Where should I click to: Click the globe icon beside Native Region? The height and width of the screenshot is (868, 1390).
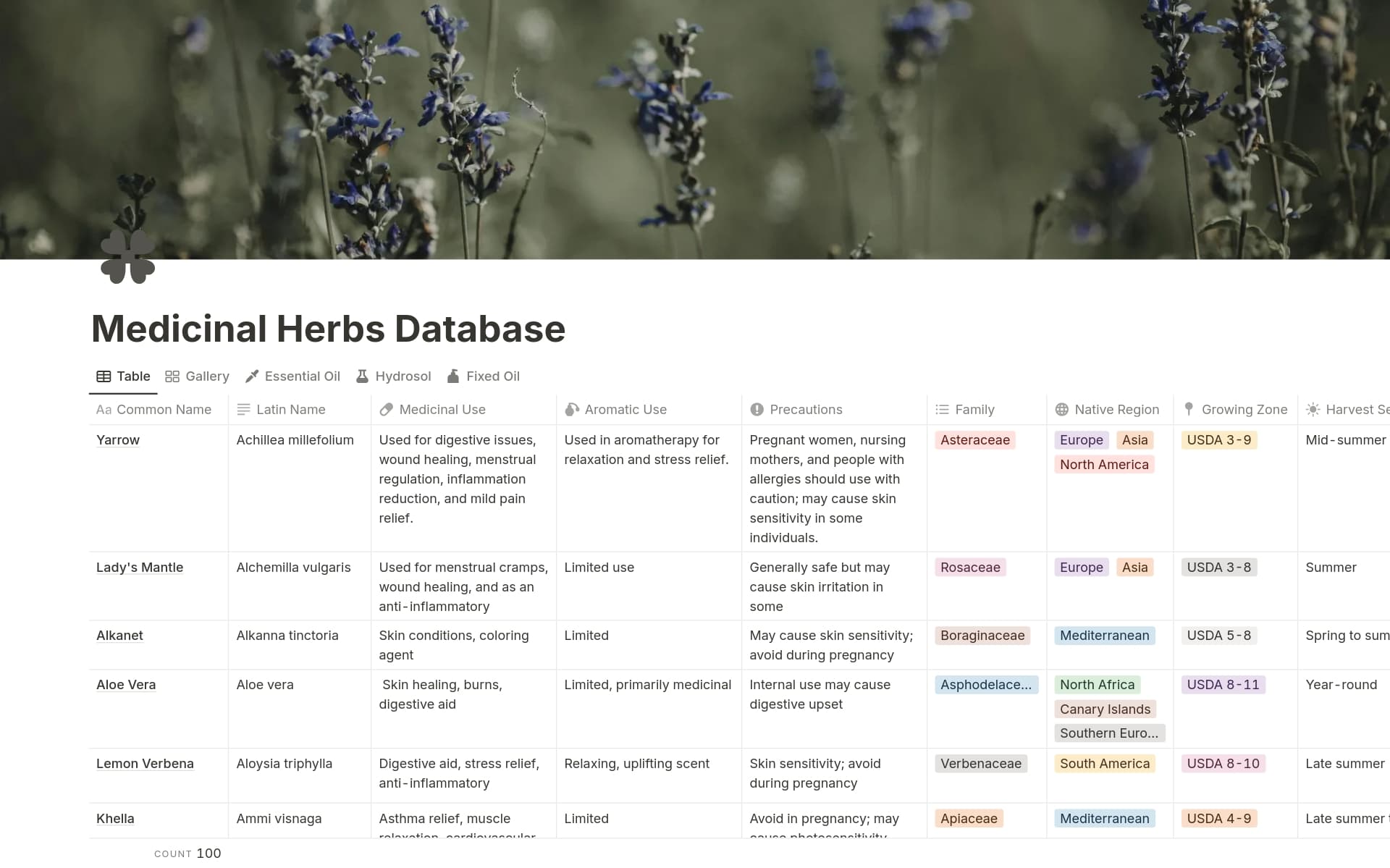[x=1062, y=410]
